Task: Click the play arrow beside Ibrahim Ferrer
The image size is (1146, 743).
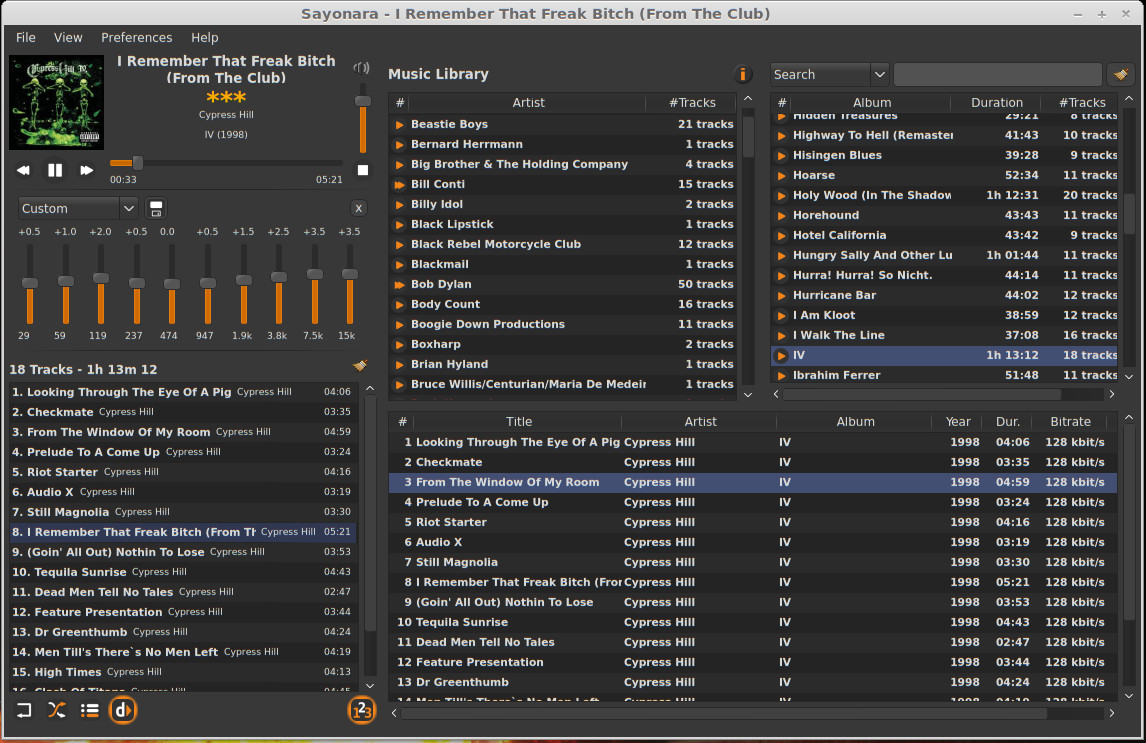Action: pos(781,376)
